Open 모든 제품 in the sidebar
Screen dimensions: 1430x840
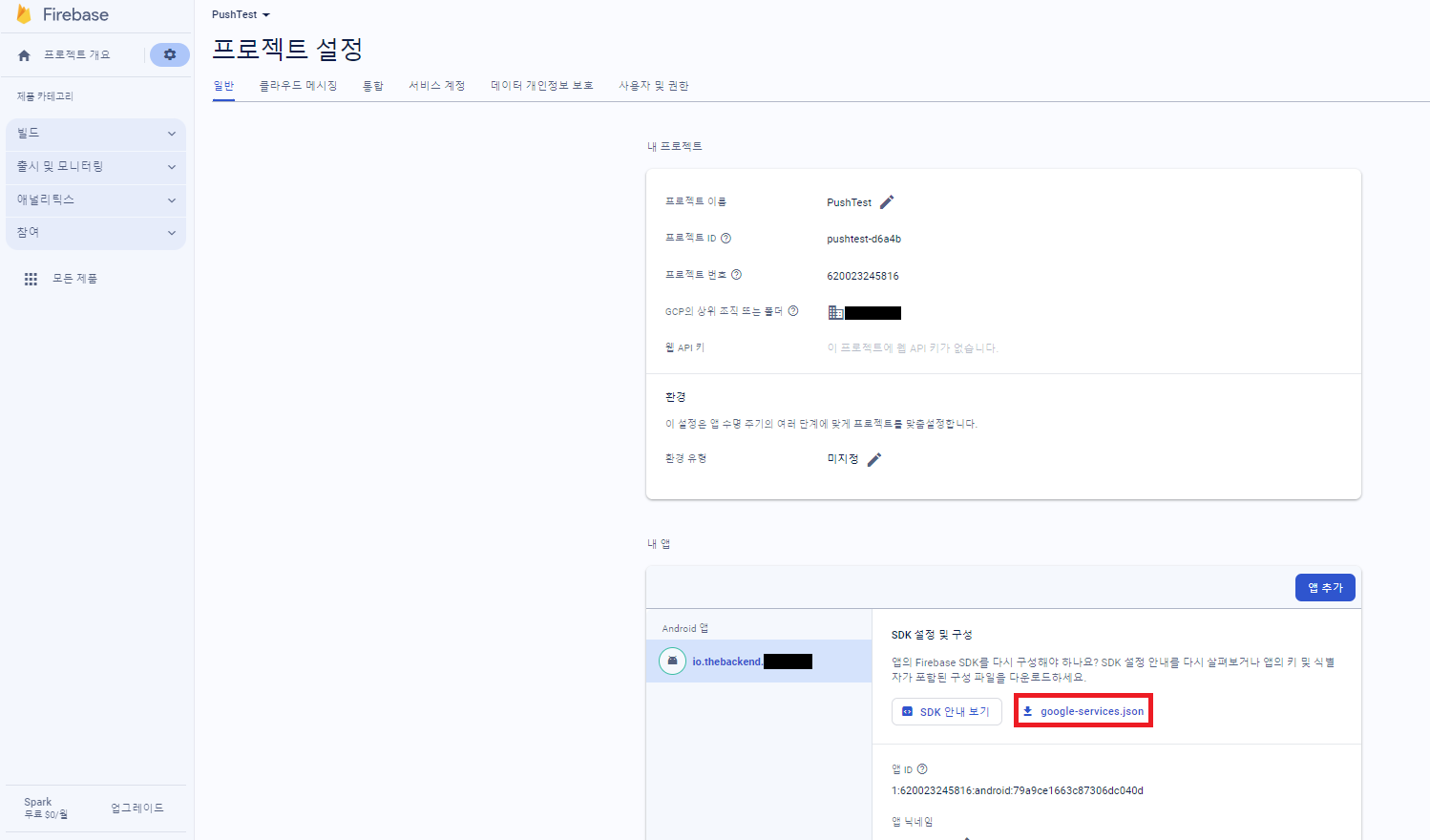[x=74, y=279]
